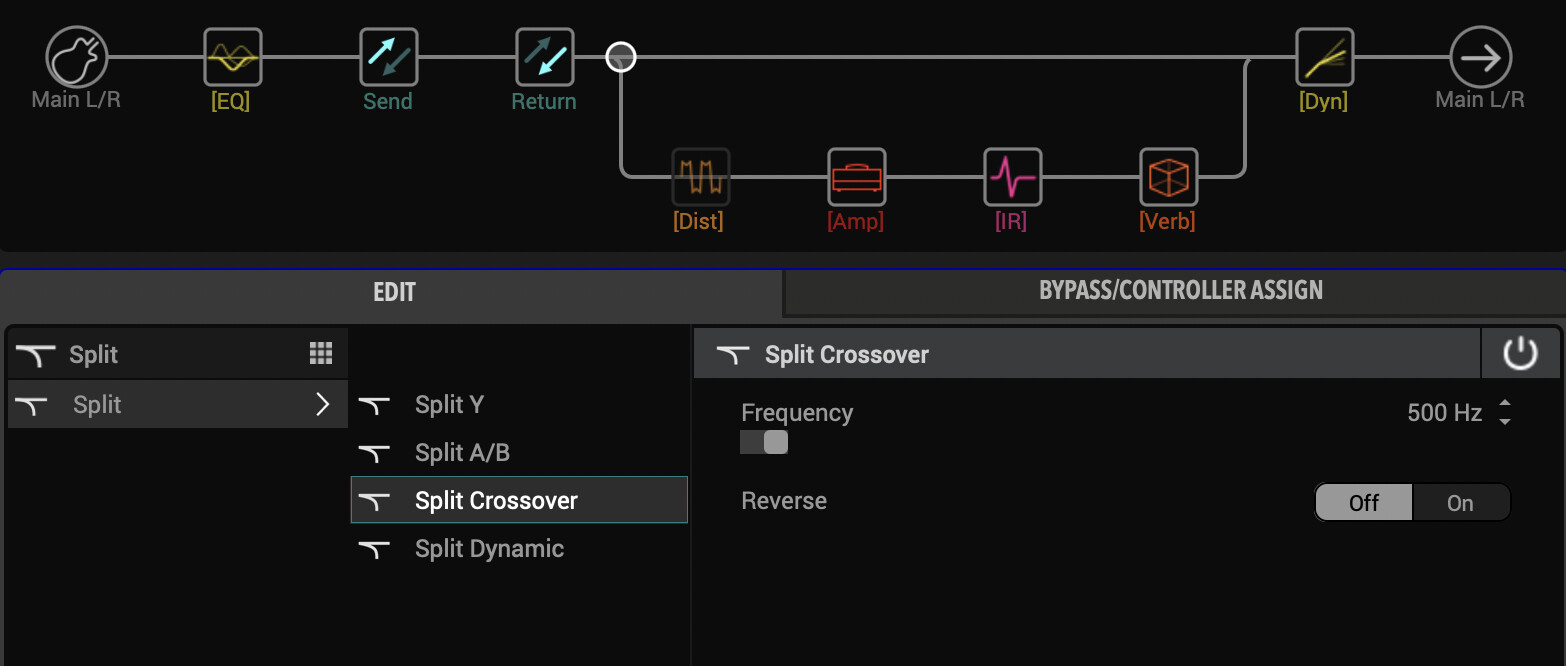
Task: Select the IR block icon
Action: (x=1012, y=177)
